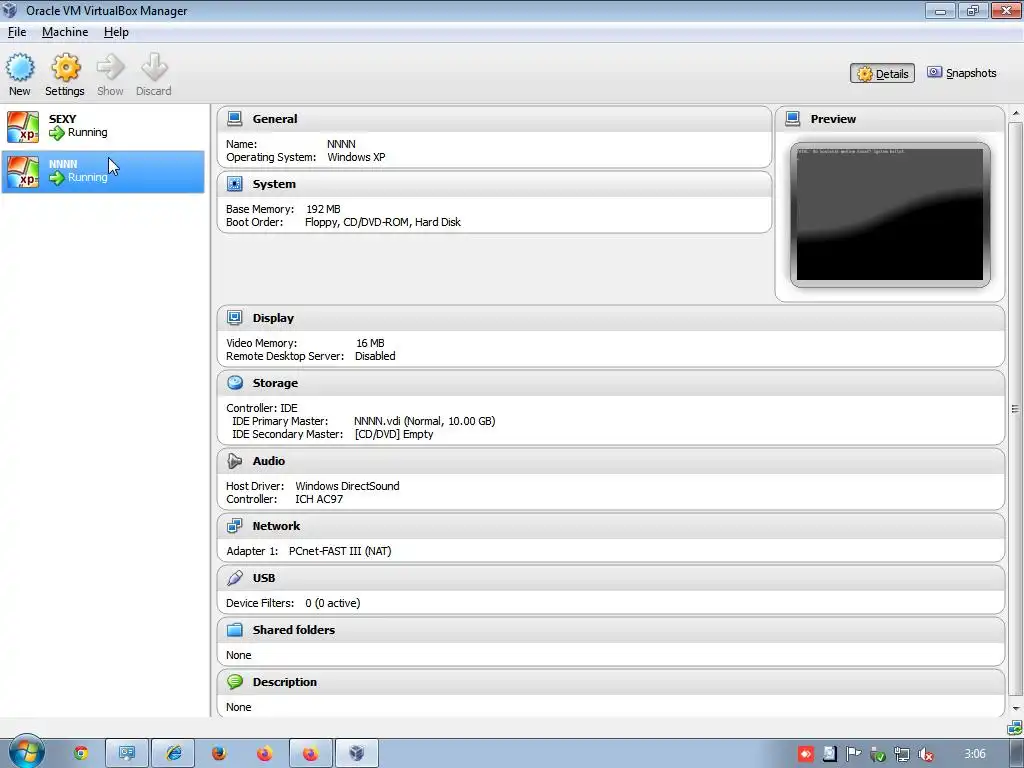1024x768 pixels.
Task: Switch to Snapshots view
Action: (961, 73)
